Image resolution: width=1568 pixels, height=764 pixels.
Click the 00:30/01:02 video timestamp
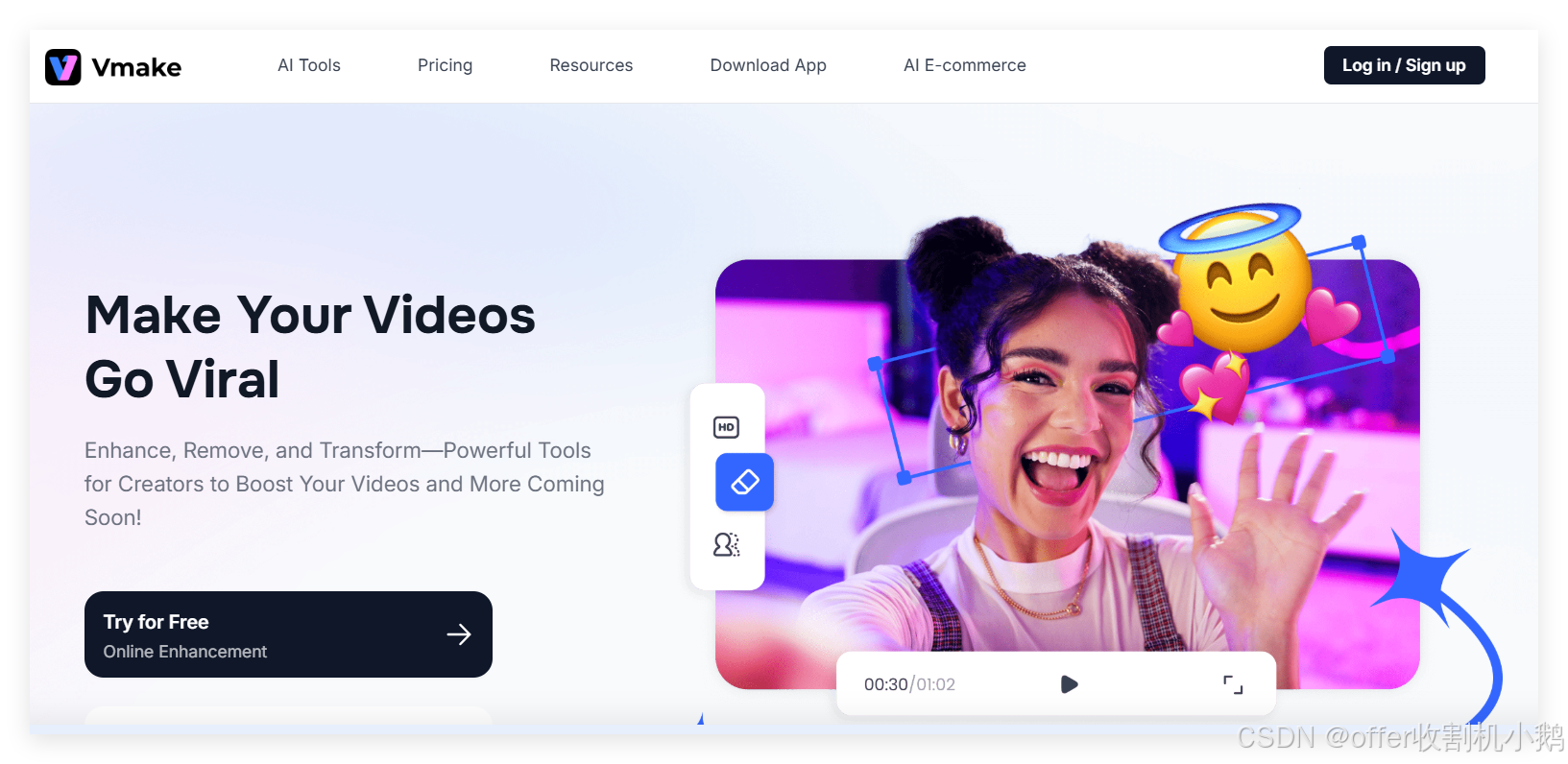pos(909,684)
